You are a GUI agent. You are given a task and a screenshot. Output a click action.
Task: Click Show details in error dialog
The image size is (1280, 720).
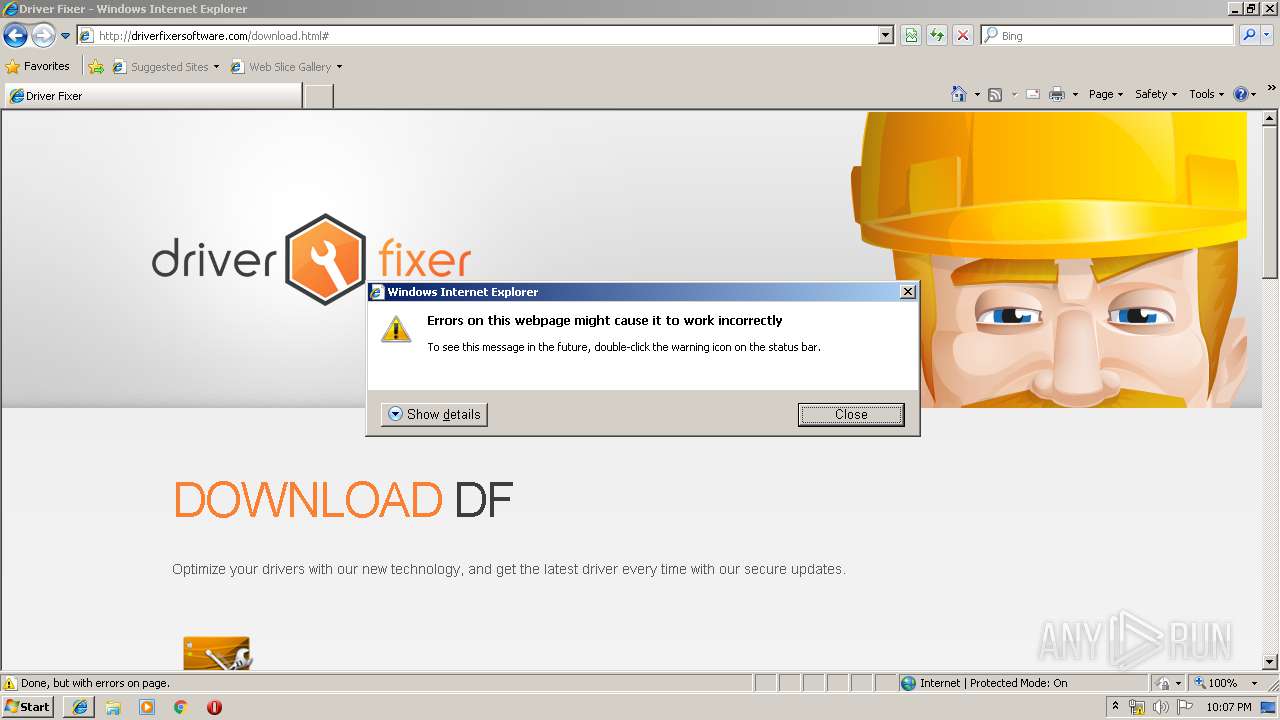pos(434,414)
